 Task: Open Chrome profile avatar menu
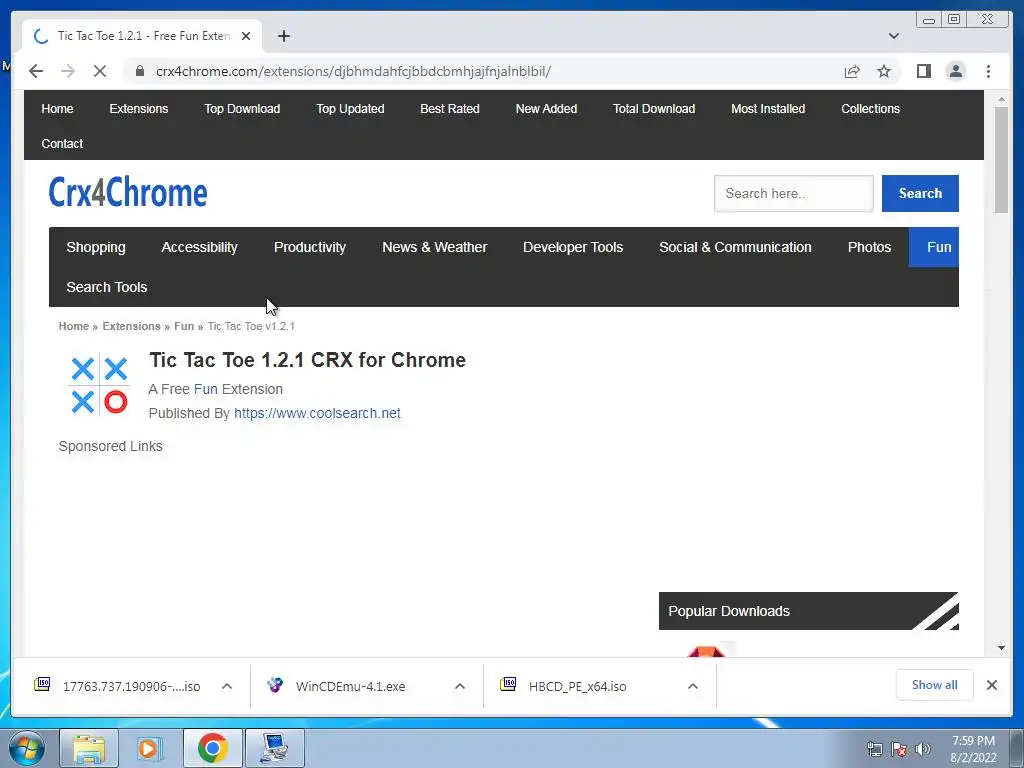coord(955,71)
